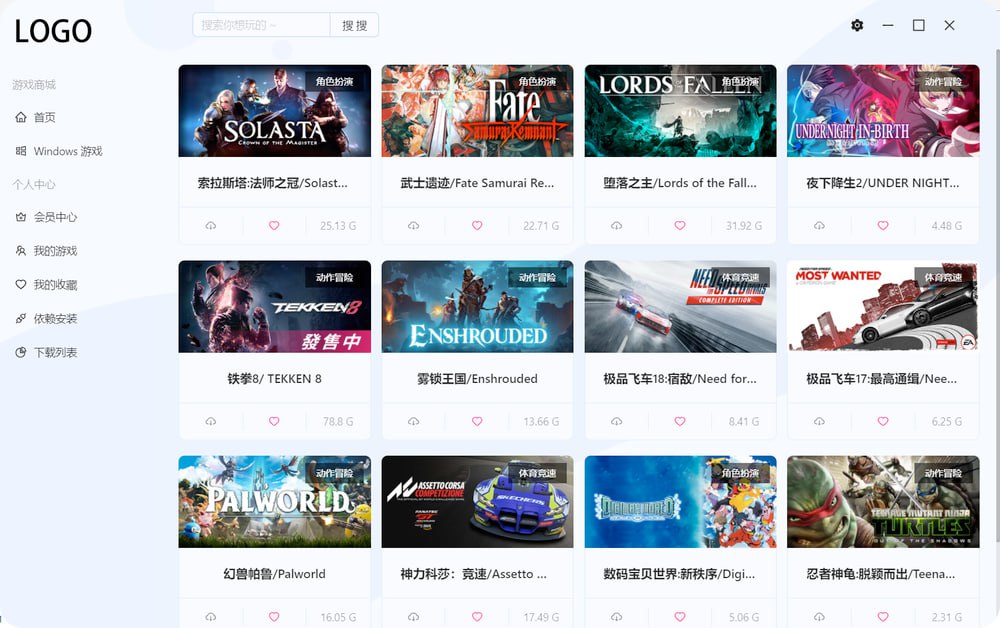The image size is (1000, 628).
Task: Click the 搜搜 search button
Action: 355,24
